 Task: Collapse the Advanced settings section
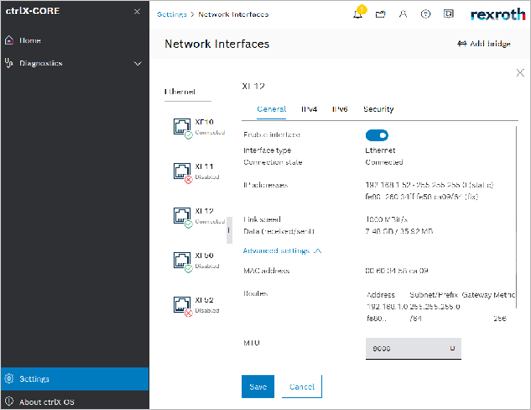(x=282, y=251)
